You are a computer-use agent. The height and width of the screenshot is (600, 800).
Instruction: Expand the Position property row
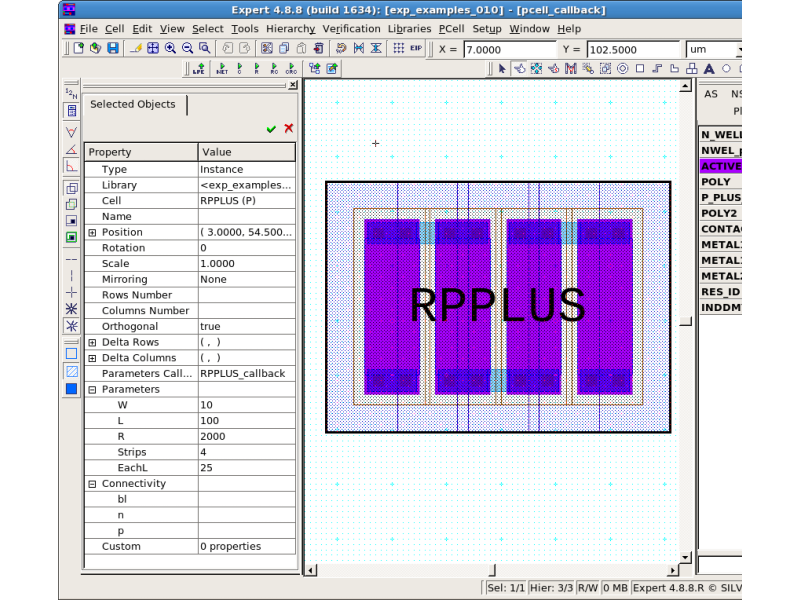[92, 232]
